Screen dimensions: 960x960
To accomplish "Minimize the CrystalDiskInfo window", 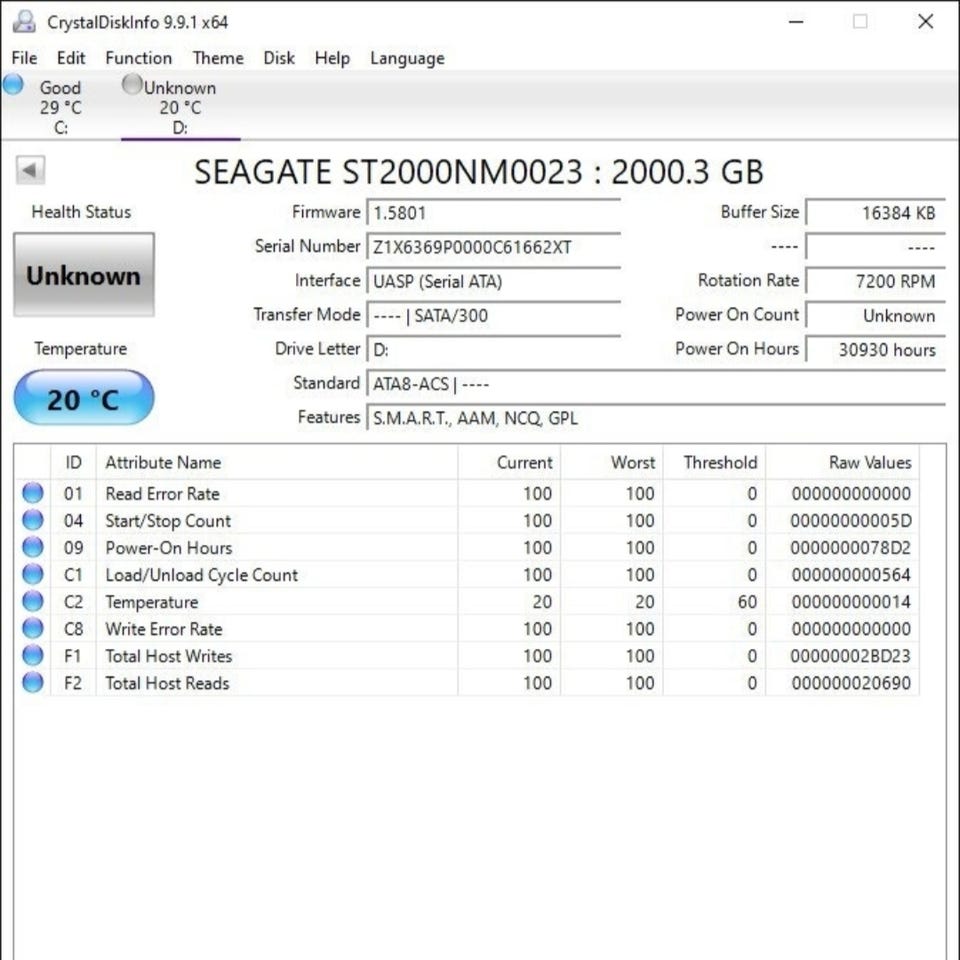I will click(x=796, y=22).
